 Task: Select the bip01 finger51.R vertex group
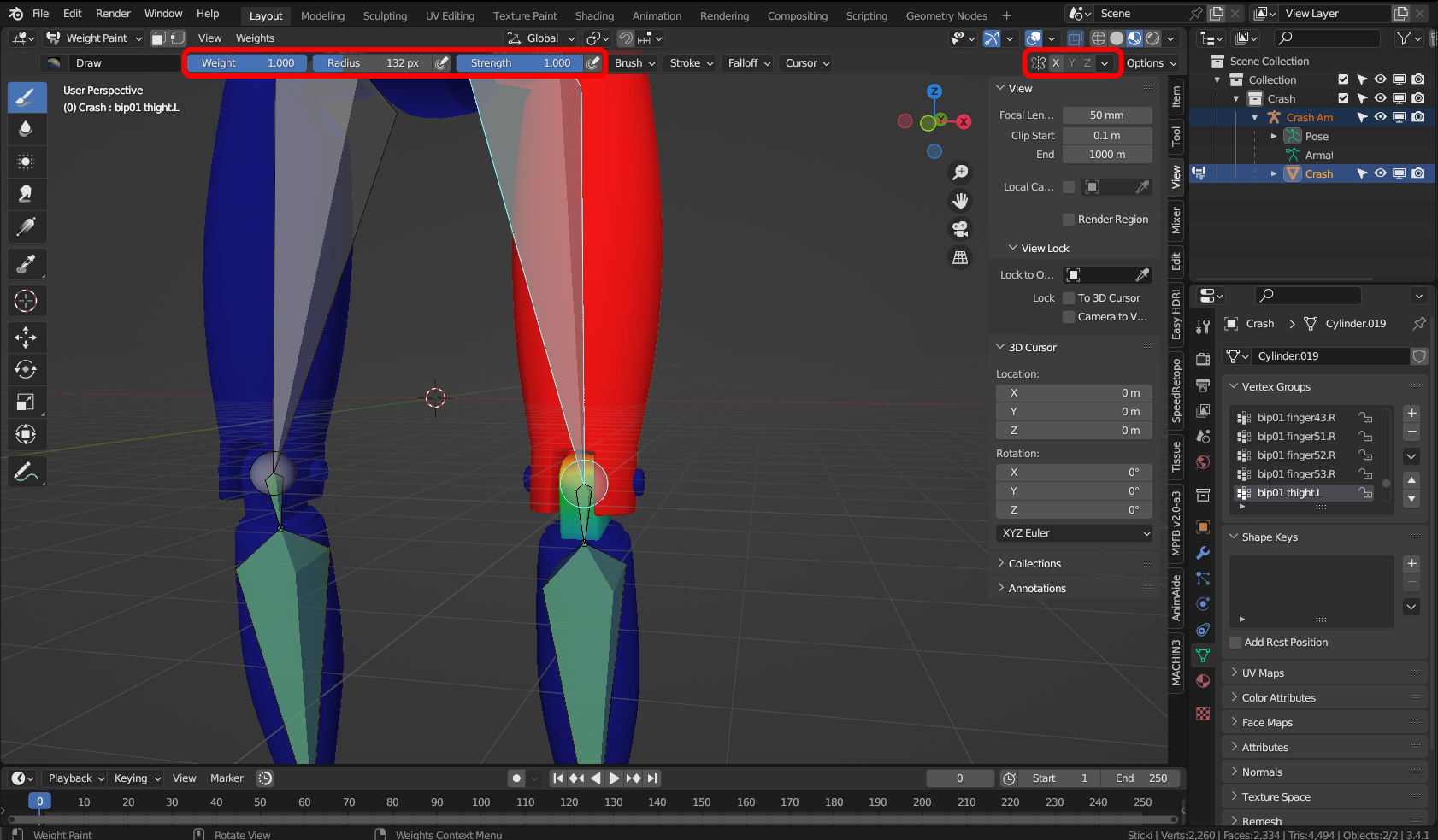[x=1295, y=437]
